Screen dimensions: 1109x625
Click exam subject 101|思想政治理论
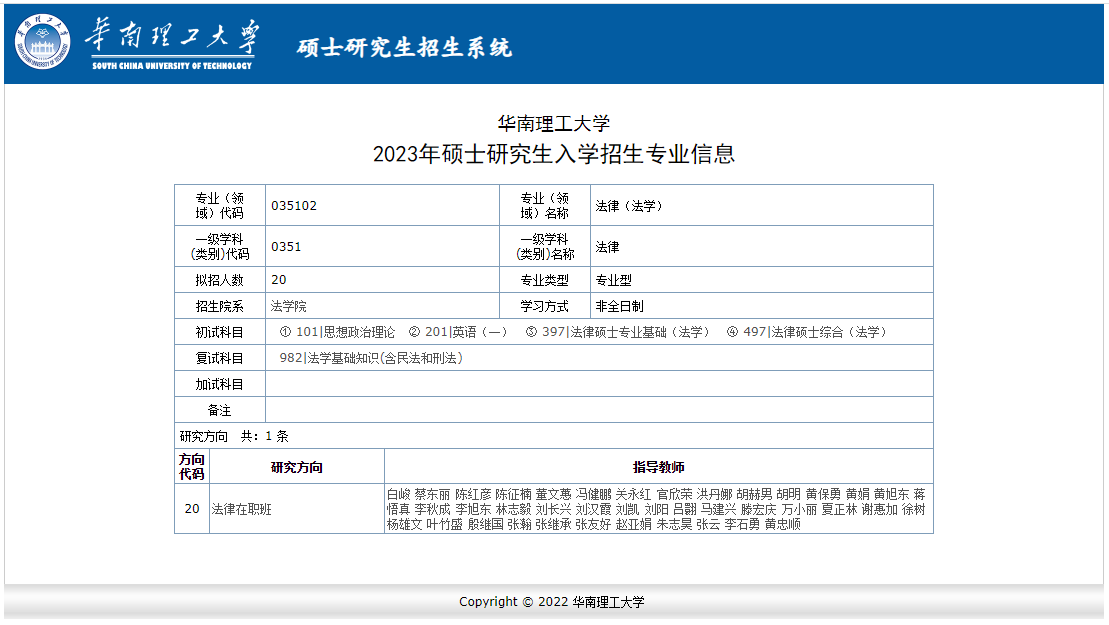[337, 332]
